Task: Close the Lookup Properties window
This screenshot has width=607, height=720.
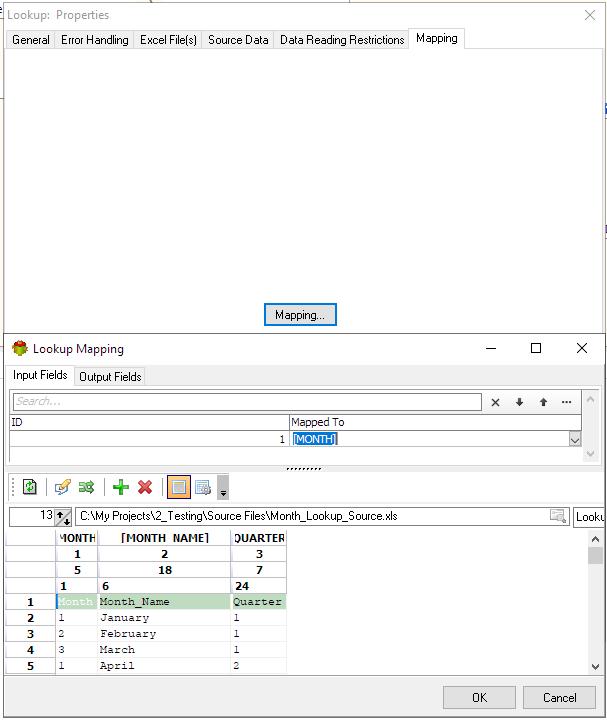Action: (590, 15)
